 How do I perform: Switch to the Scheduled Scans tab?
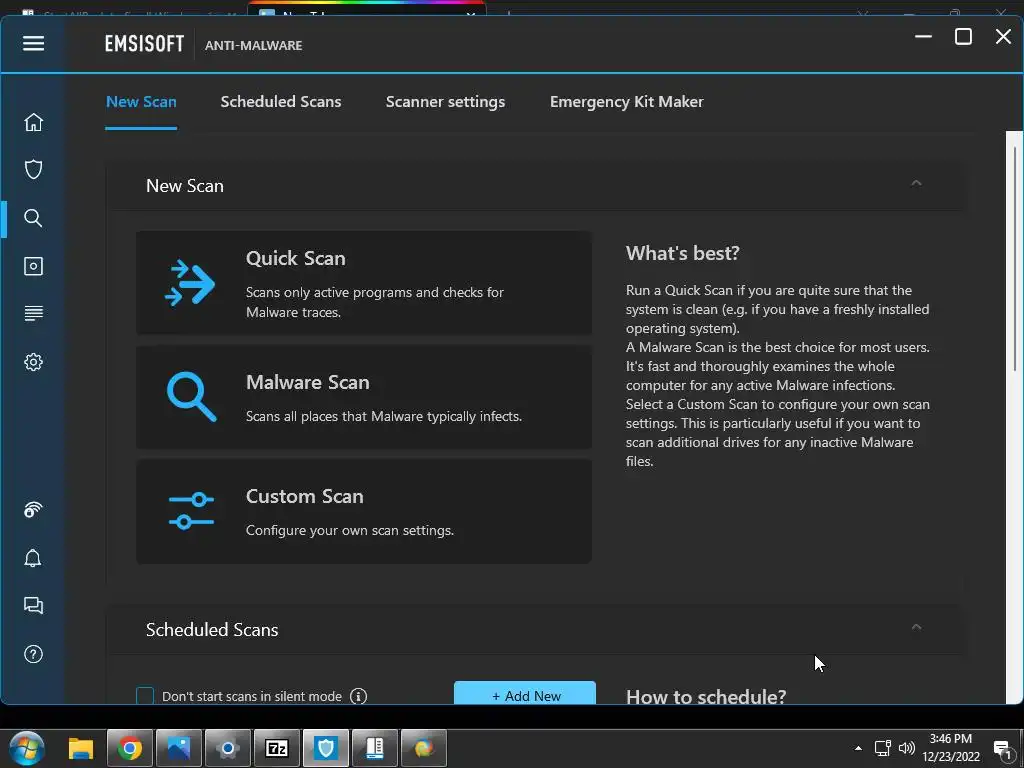281,102
